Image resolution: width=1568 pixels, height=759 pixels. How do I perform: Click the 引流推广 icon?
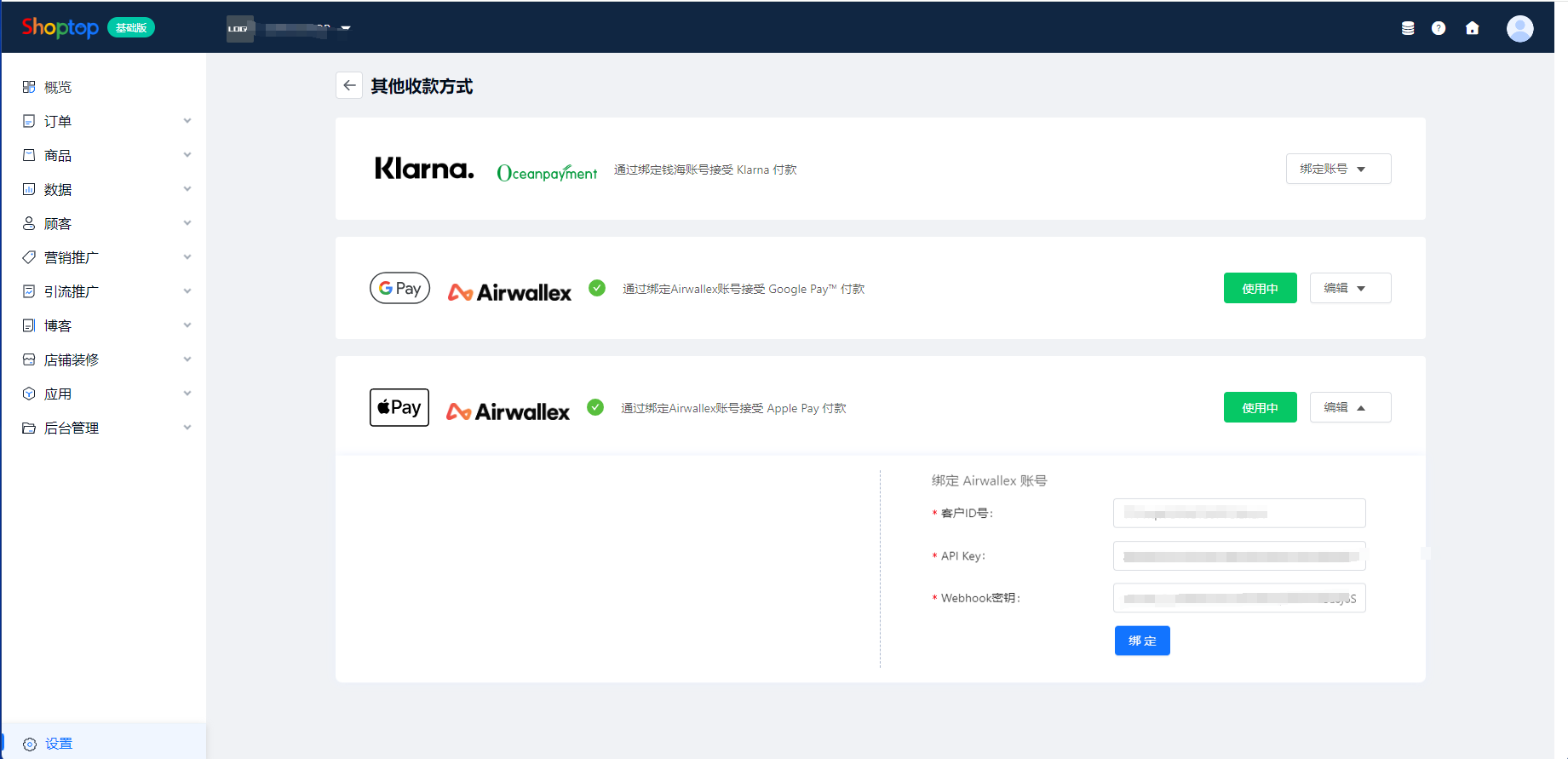(29, 291)
